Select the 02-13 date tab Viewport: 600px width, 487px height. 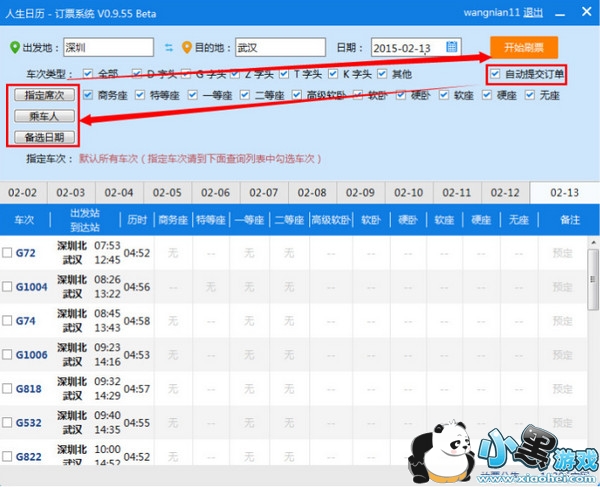[565, 192]
